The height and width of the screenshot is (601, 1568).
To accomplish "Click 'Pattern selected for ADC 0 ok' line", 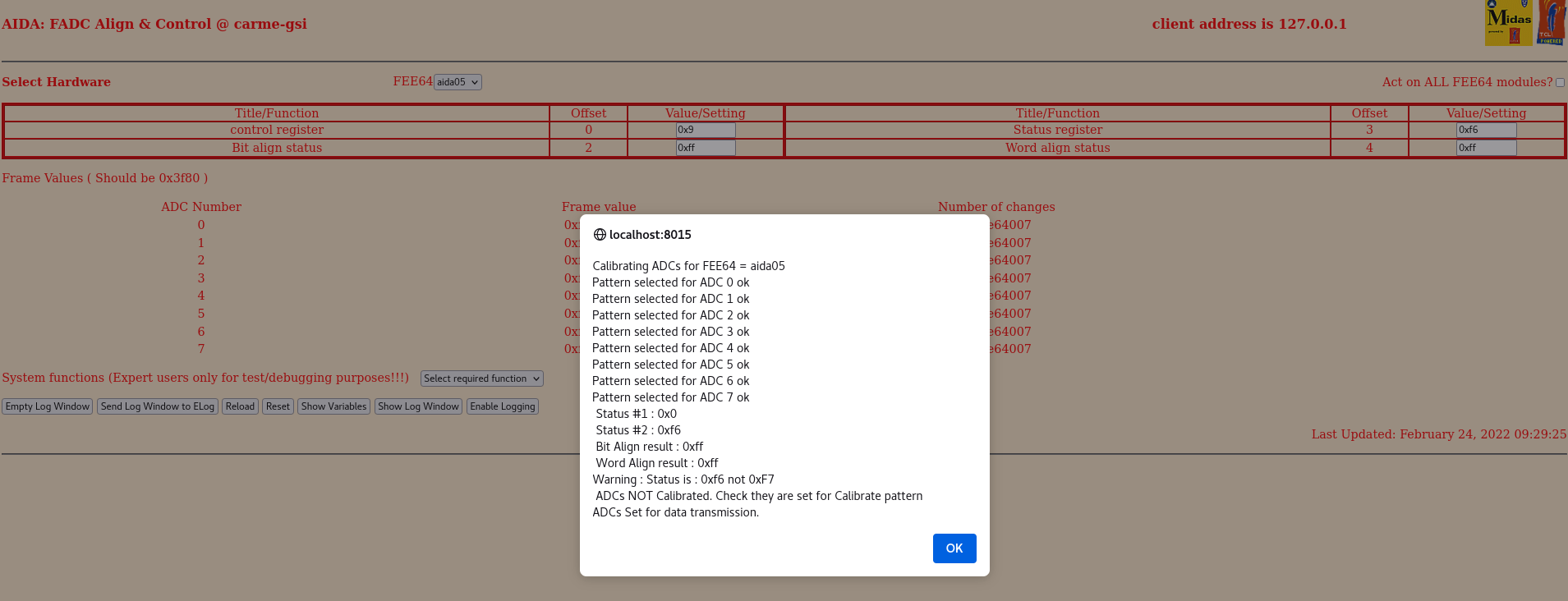I will [x=671, y=282].
